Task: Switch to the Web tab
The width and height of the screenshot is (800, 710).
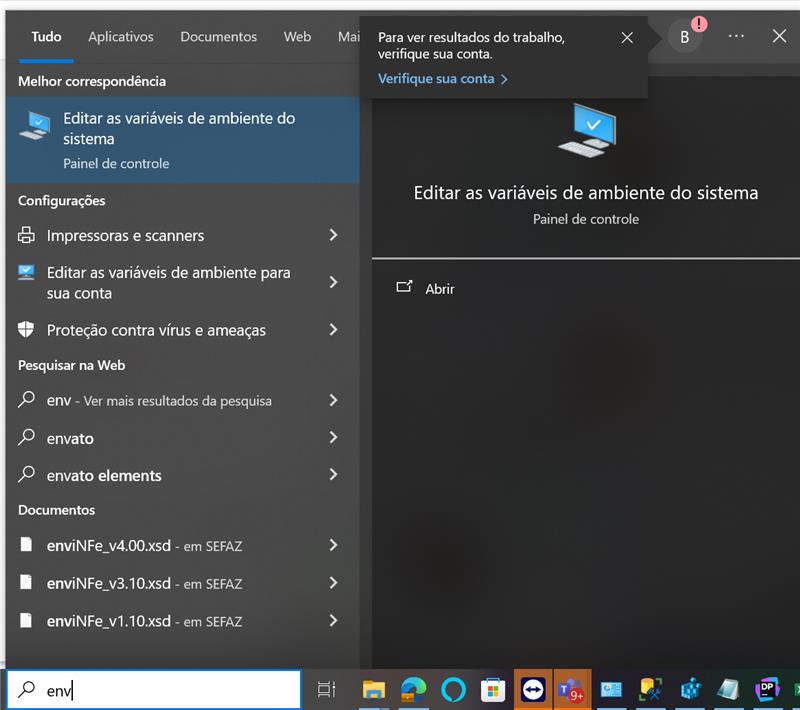Action: (x=297, y=37)
